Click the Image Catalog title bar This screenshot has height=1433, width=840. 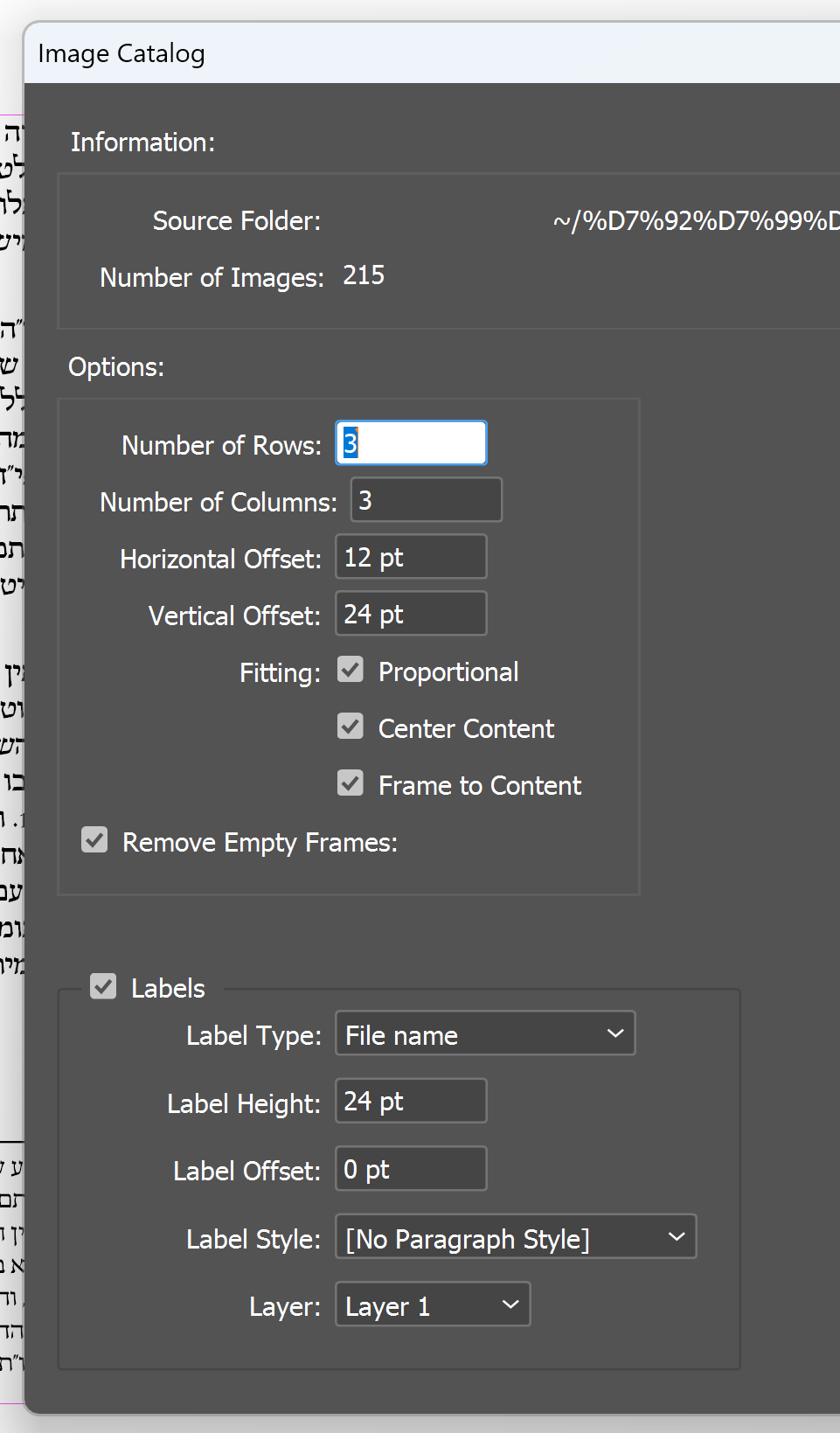pyautogui.click(x=437, y=53)
